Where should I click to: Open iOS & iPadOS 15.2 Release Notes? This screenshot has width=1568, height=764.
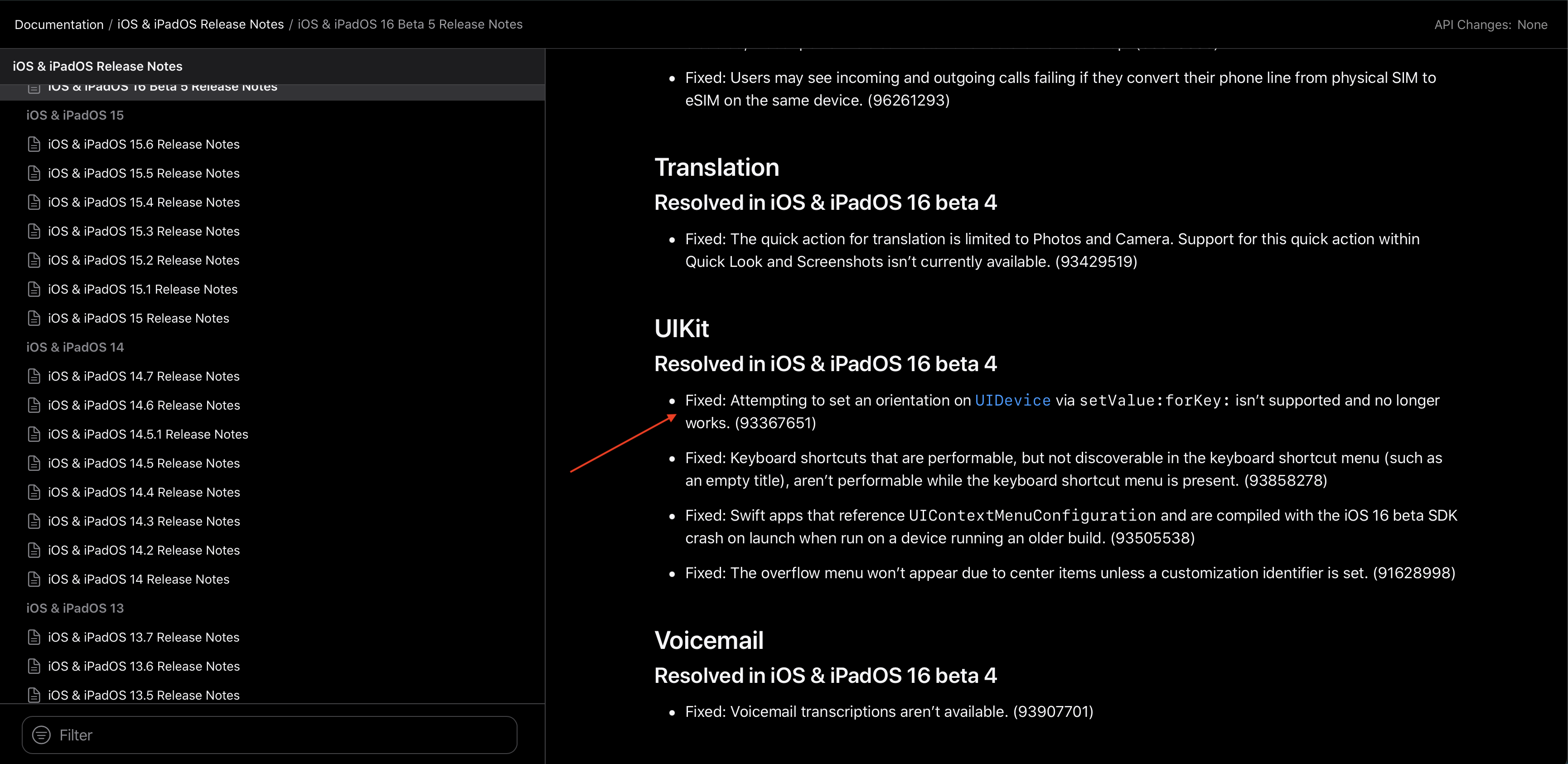144,260
